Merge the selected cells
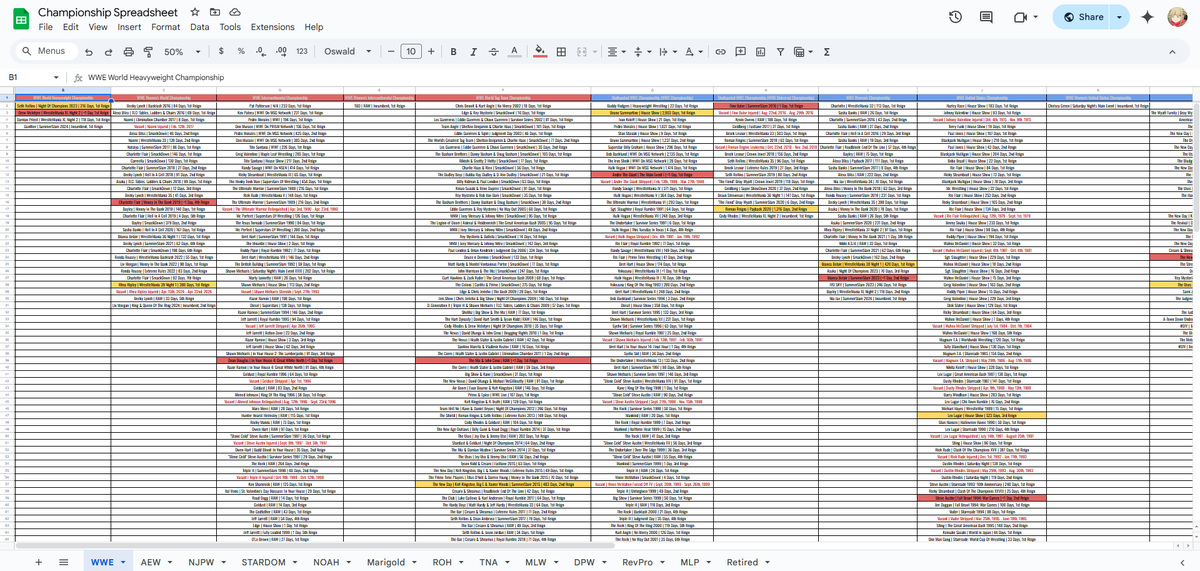 click(583, 52)
